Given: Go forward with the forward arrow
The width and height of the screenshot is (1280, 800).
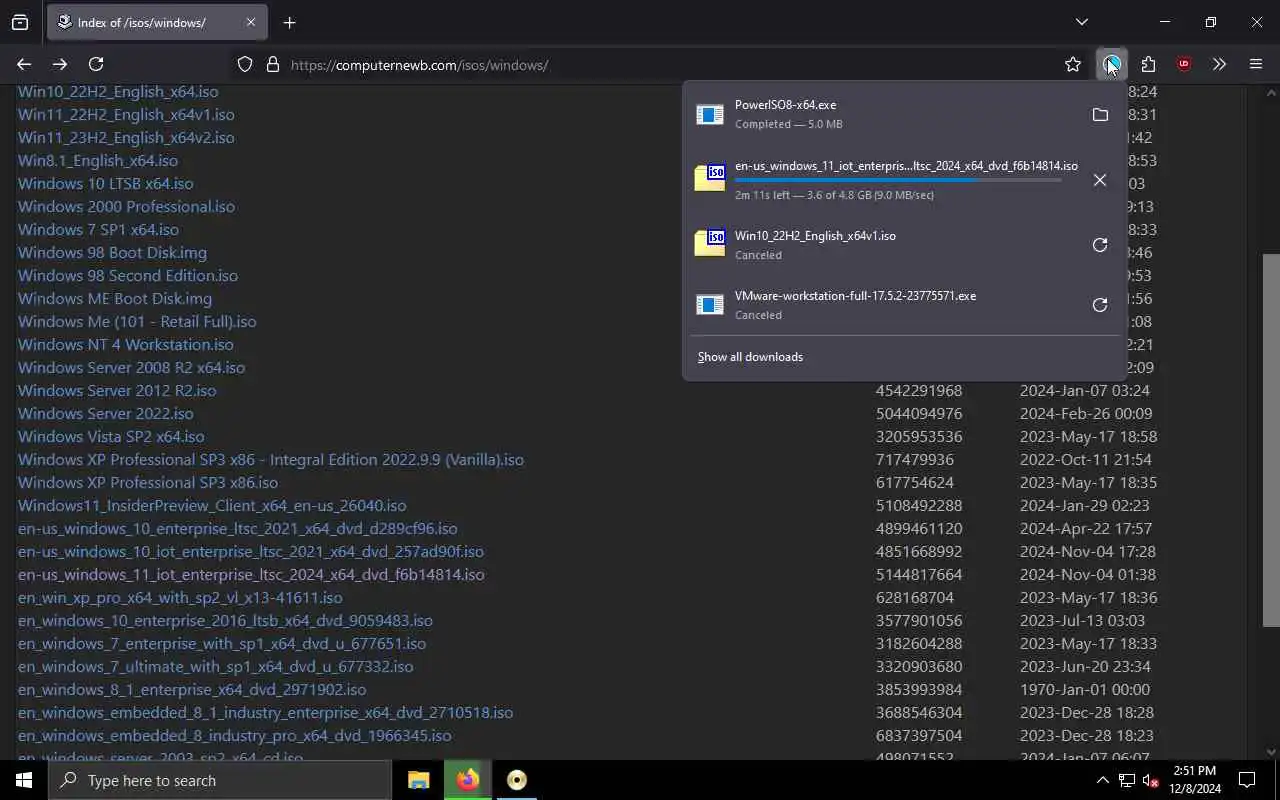Looking at the screenshot, I should 60,64.
